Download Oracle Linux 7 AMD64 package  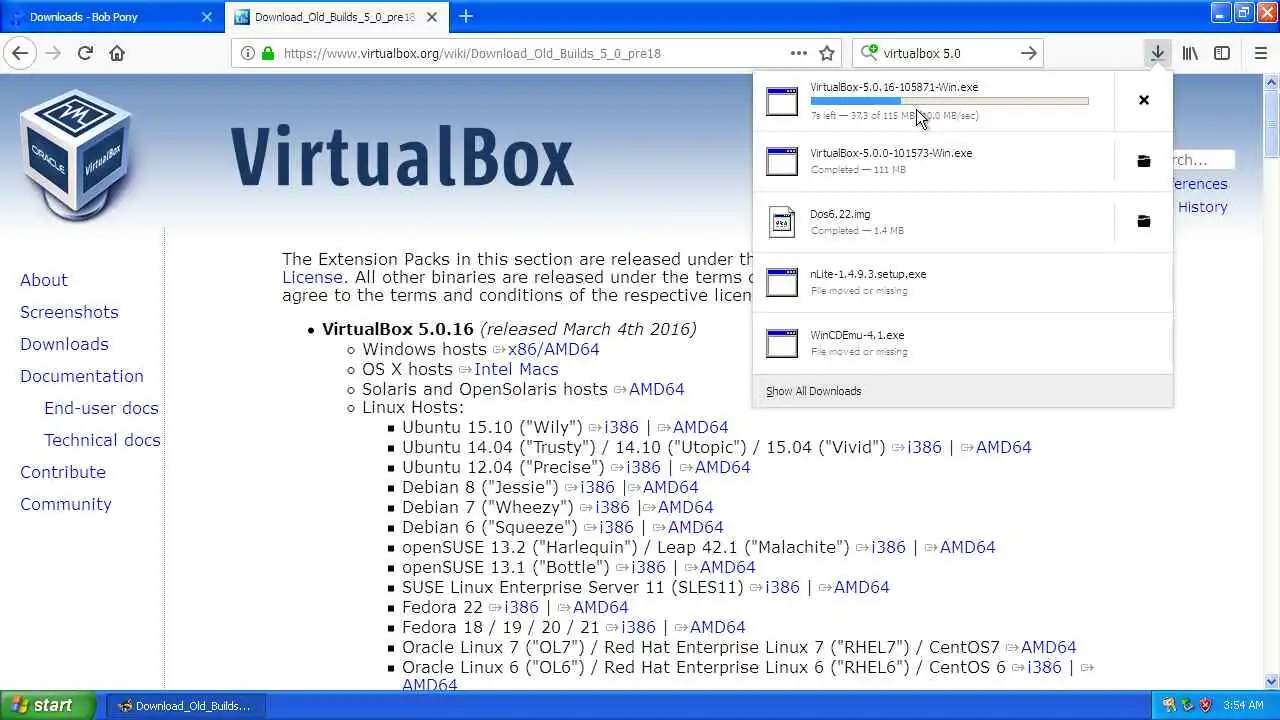click(x=1048, y=647)
